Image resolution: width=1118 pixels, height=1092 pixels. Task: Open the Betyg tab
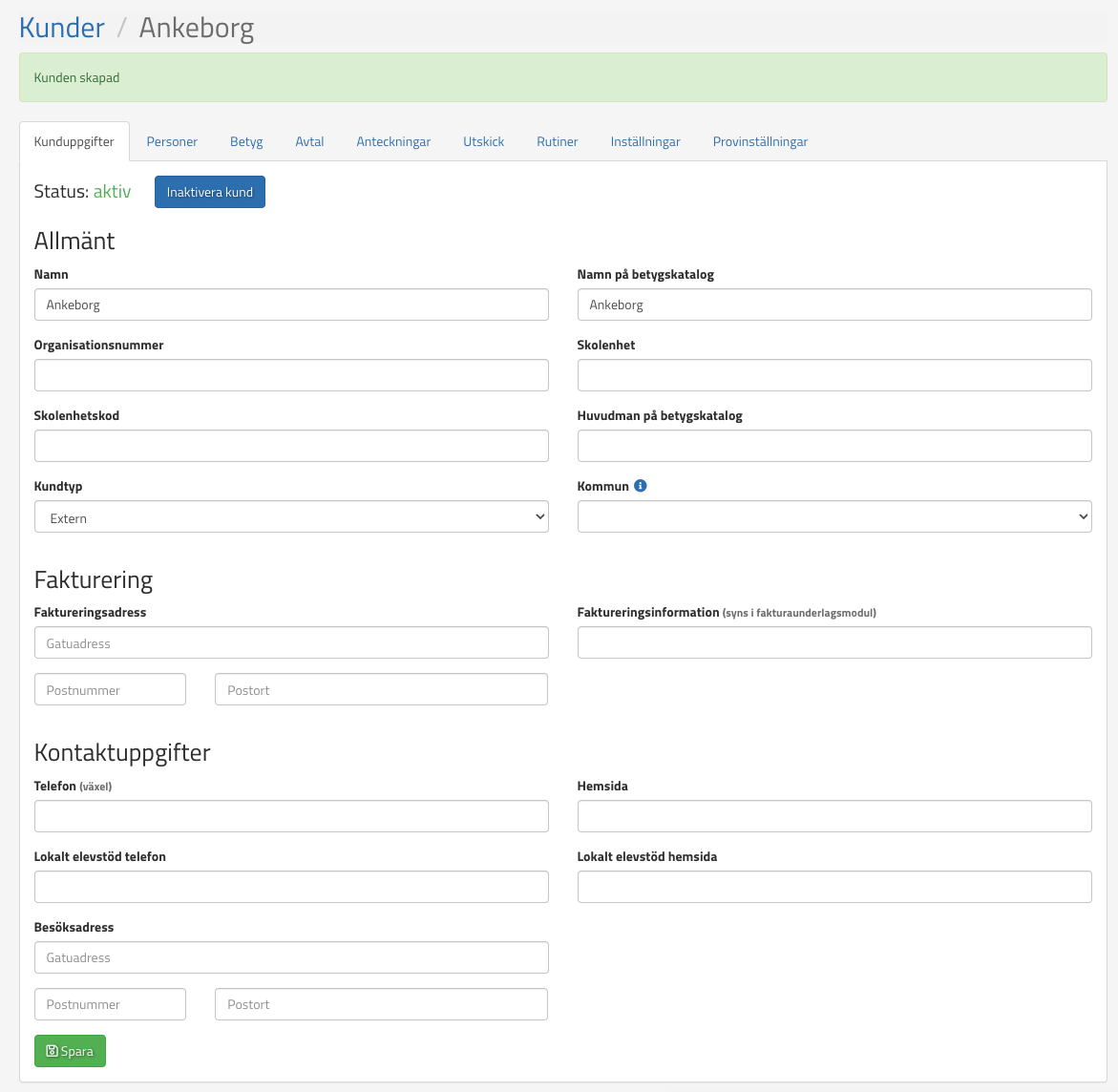coord(246,142)
